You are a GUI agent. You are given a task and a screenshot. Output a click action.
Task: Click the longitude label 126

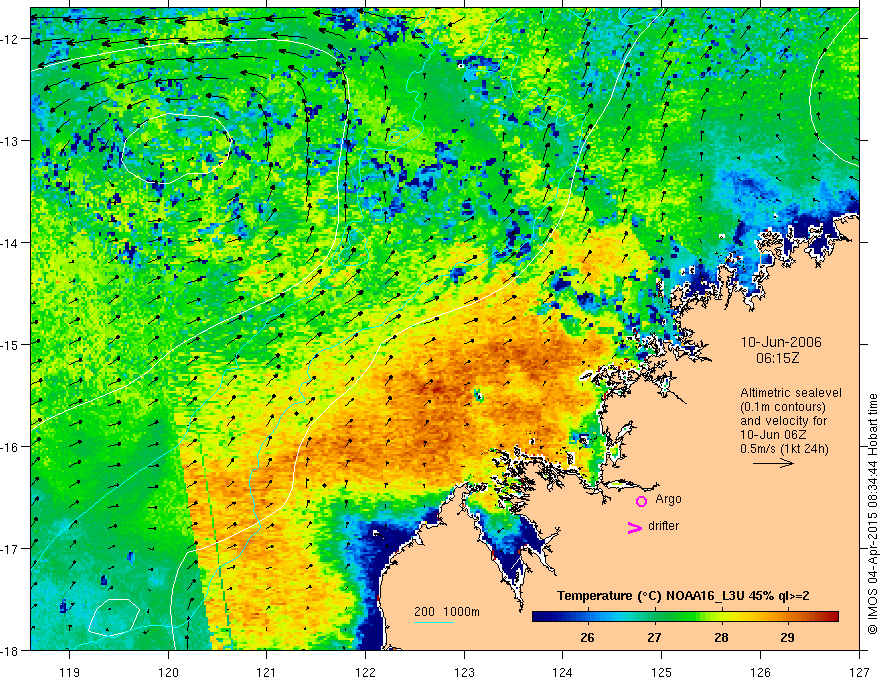[x=760, y=672]
